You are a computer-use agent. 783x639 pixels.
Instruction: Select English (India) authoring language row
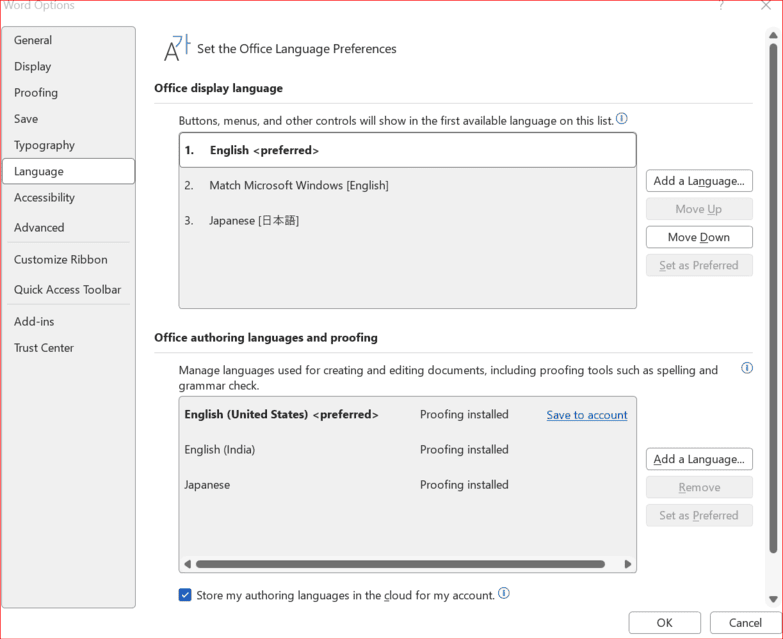click(407, 449)
